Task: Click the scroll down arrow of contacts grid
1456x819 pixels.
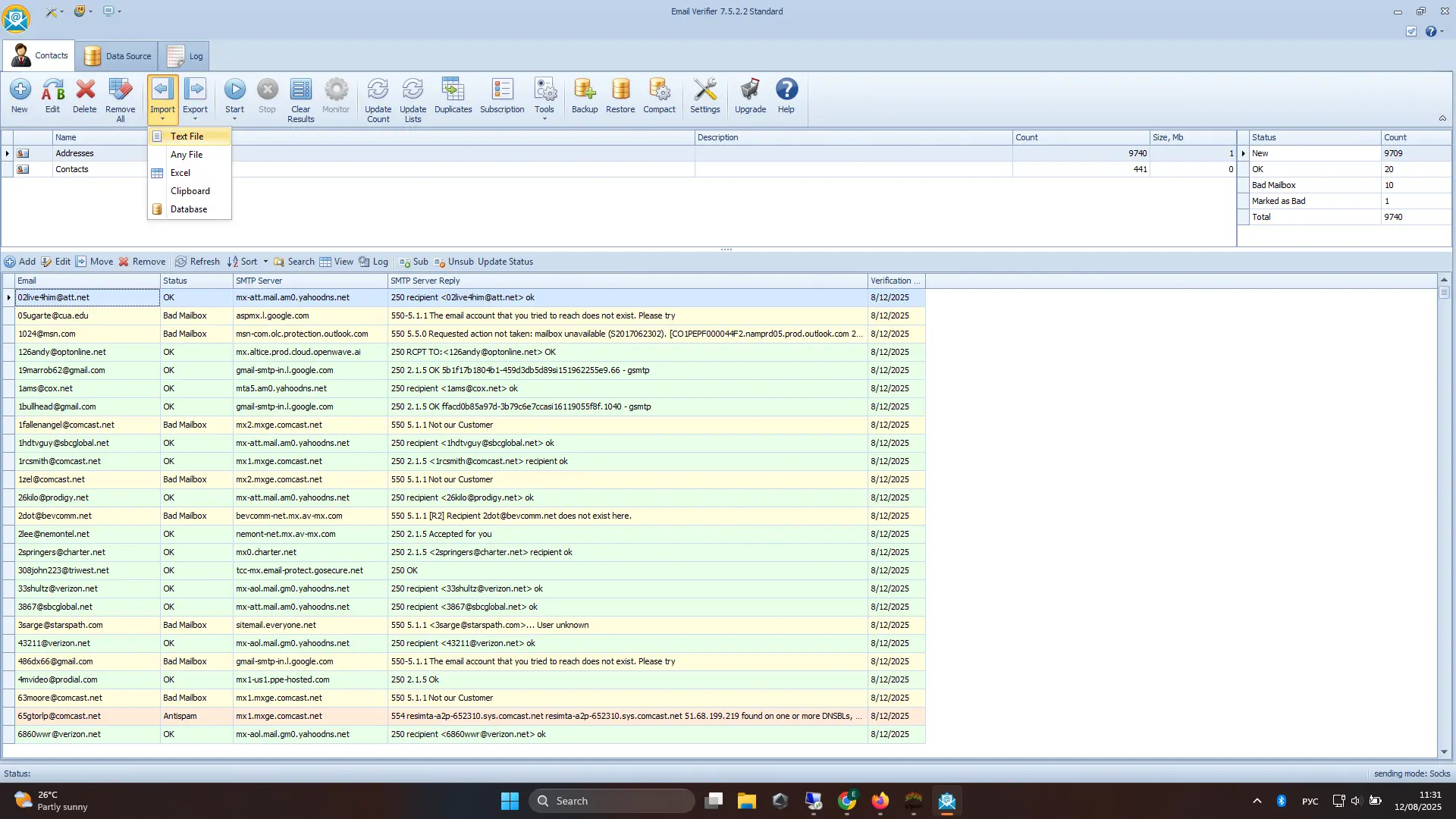Action: (1444, 752)
